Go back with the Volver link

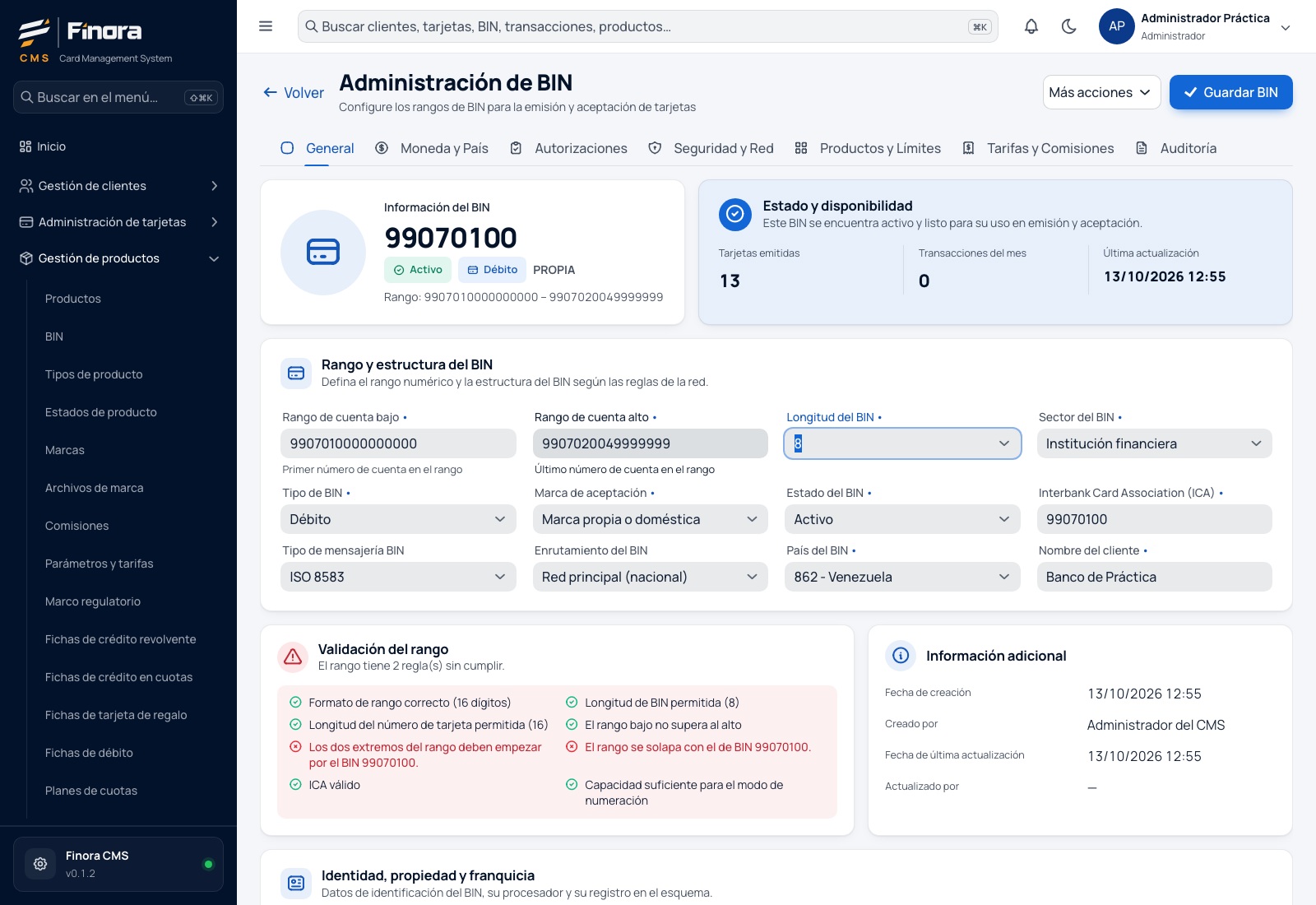click(294, 93)
